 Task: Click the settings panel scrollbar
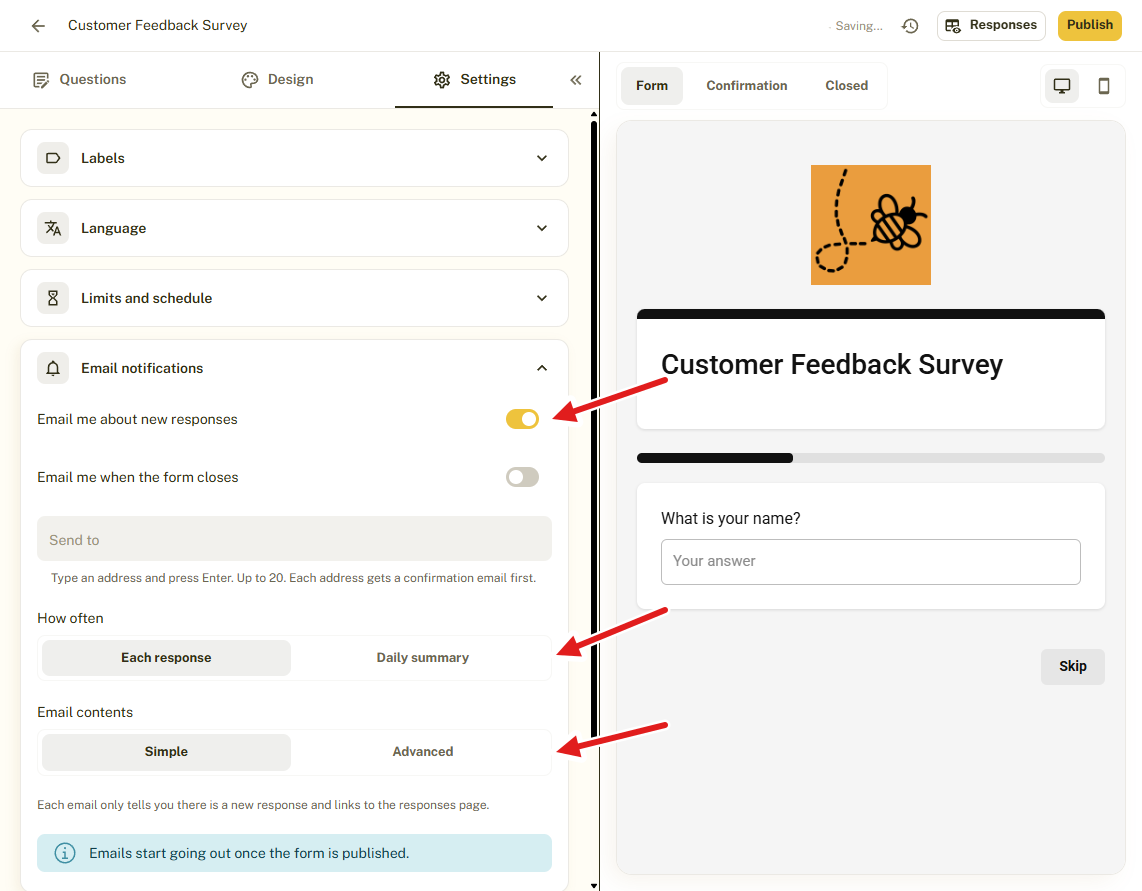(594, 430)
